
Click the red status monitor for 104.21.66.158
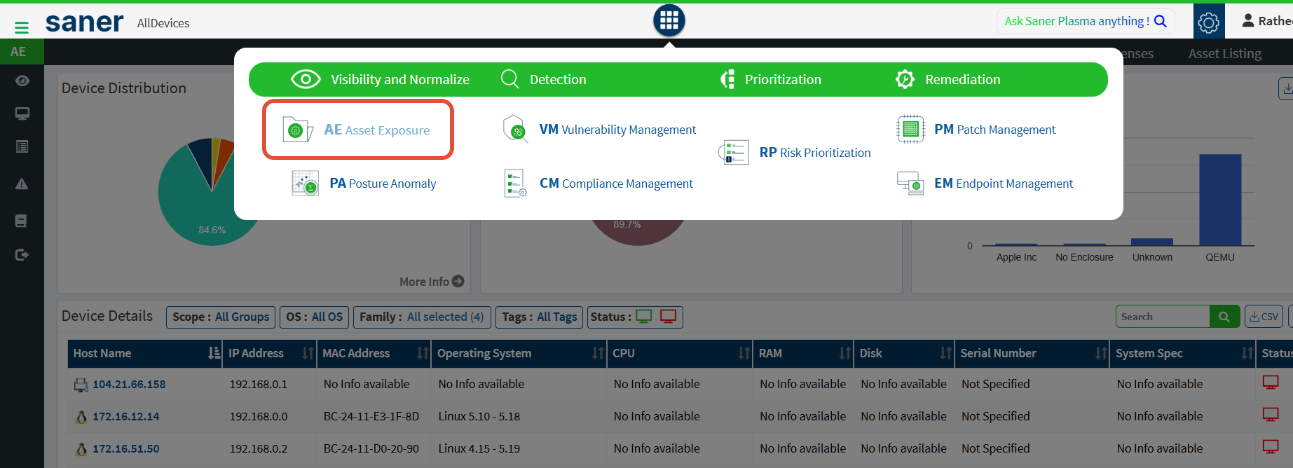(x=1271, y=383)
